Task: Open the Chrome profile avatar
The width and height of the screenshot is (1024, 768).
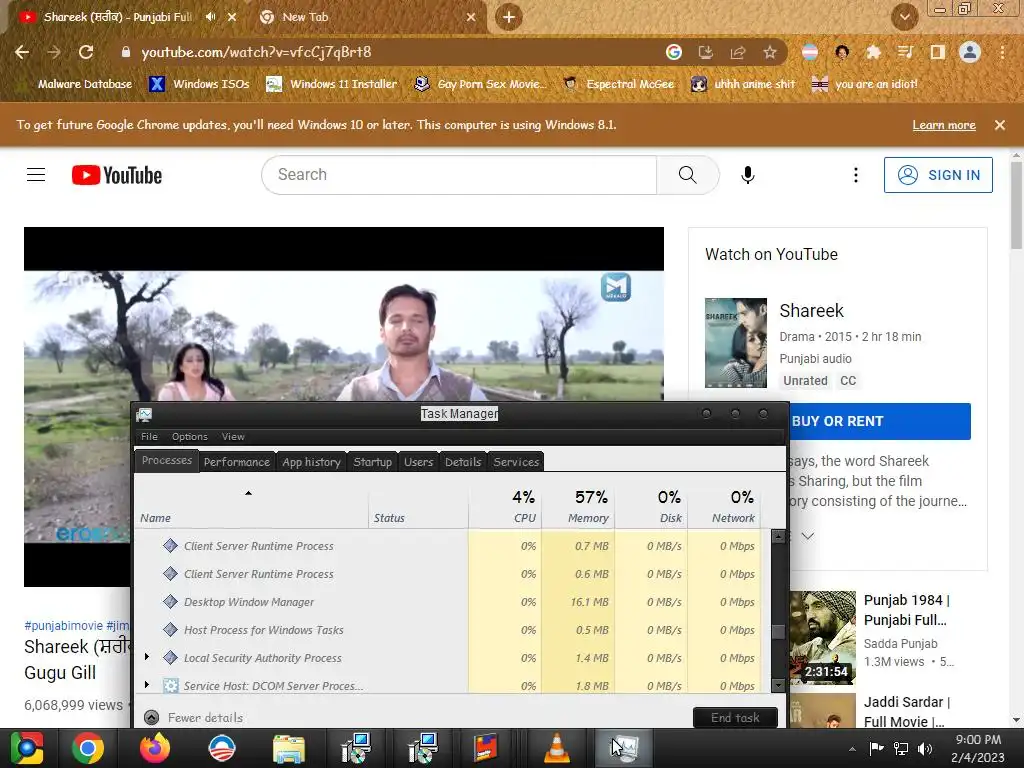Action: (x=970, y=52)
